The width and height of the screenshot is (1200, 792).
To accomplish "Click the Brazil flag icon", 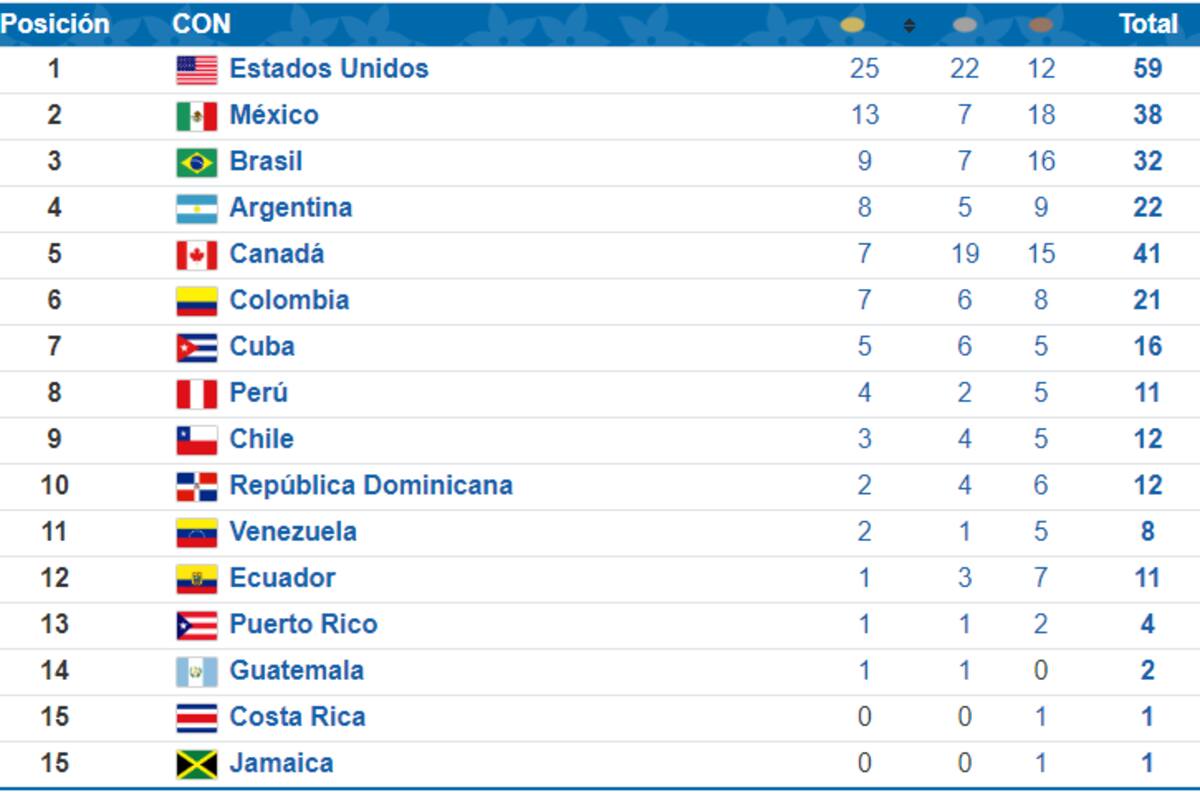I will (196, 162).
